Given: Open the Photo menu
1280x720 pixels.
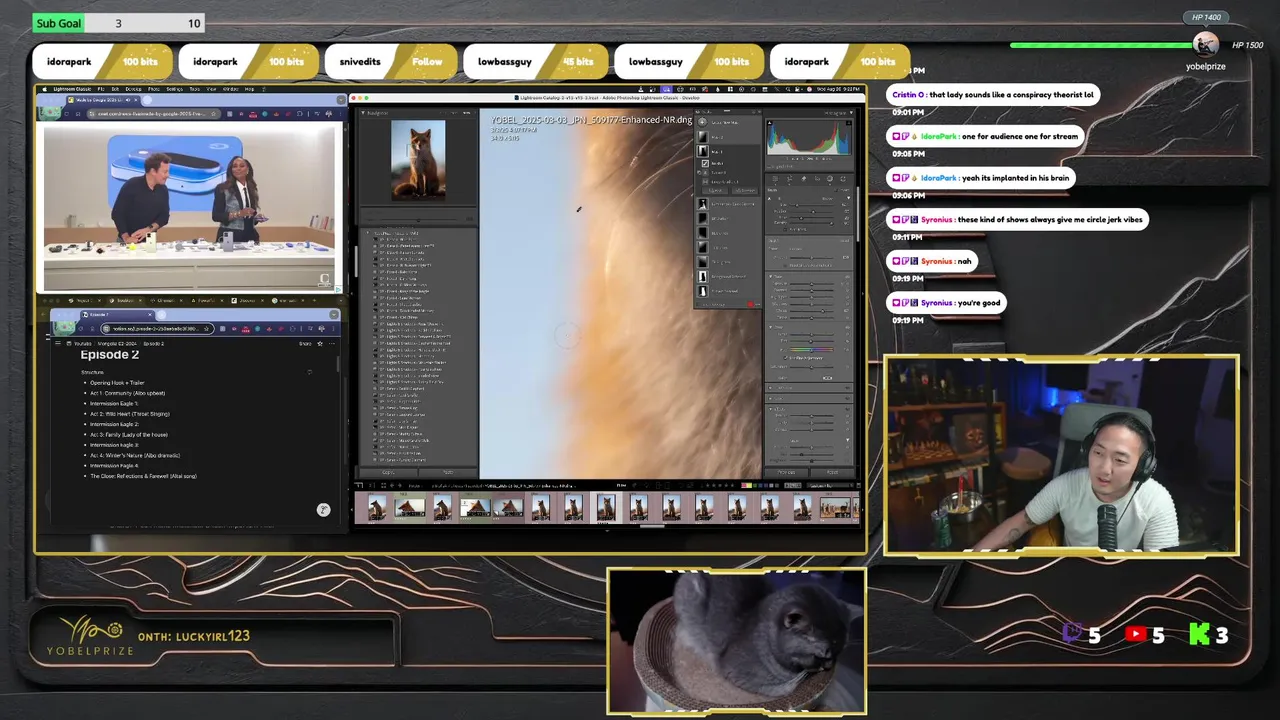Looking at the screenshot, I should tap(154, 89).
